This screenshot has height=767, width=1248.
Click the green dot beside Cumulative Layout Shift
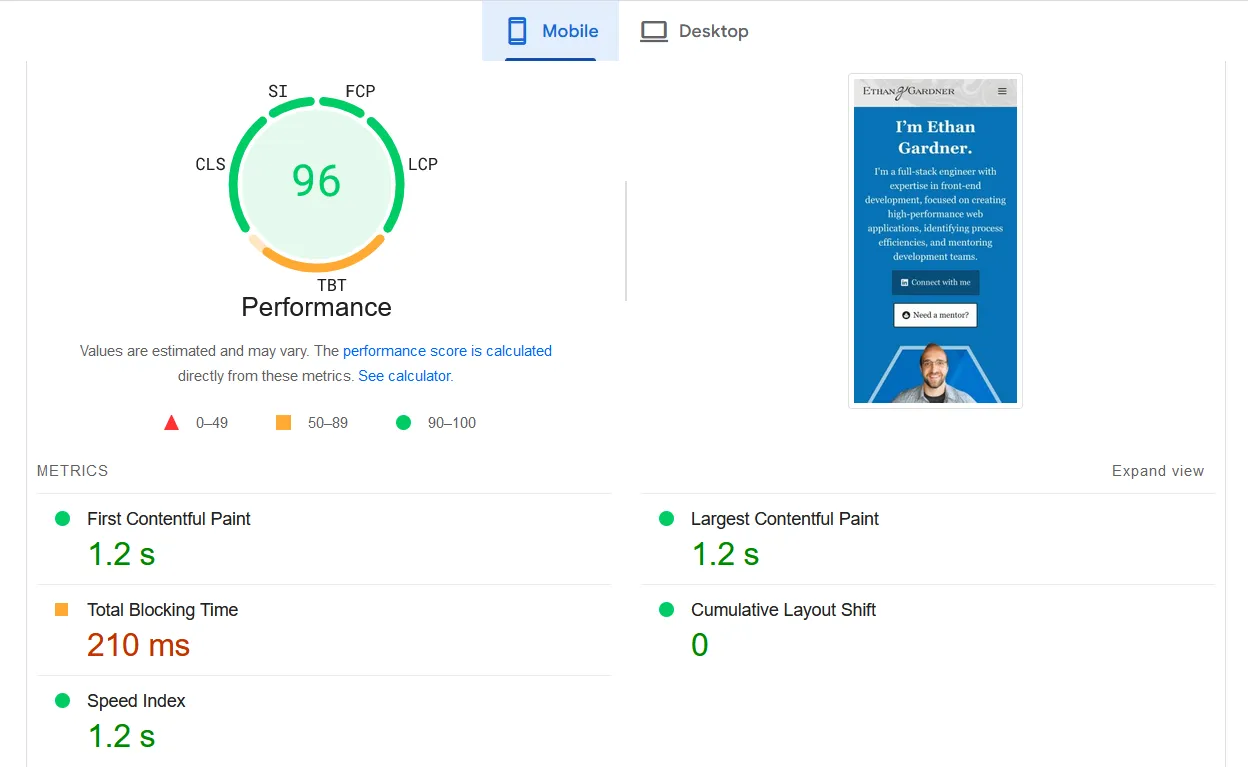click(x=666, y=609)
